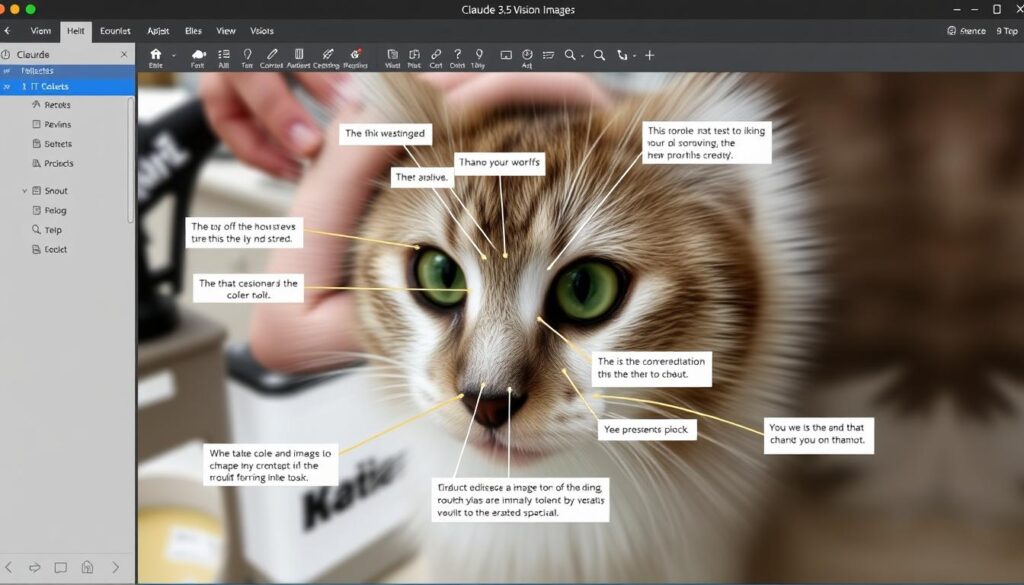Select the pin tool labeled Taly
Screen dimensions: 1024x585
click(479, 55)
